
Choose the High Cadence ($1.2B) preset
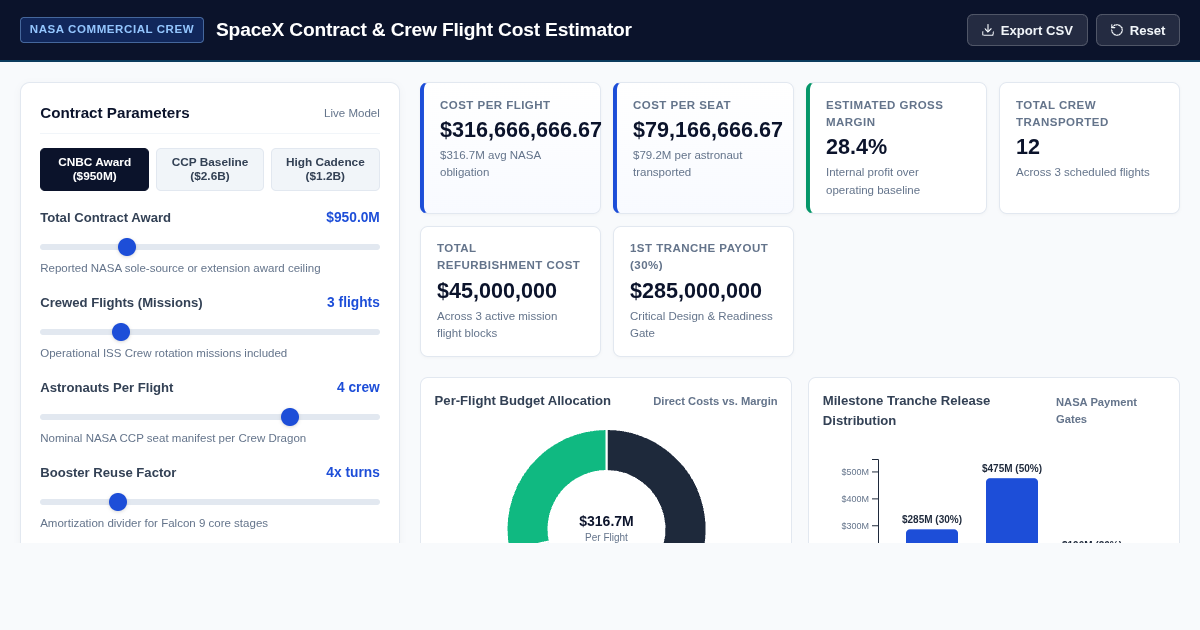(325, 169)
